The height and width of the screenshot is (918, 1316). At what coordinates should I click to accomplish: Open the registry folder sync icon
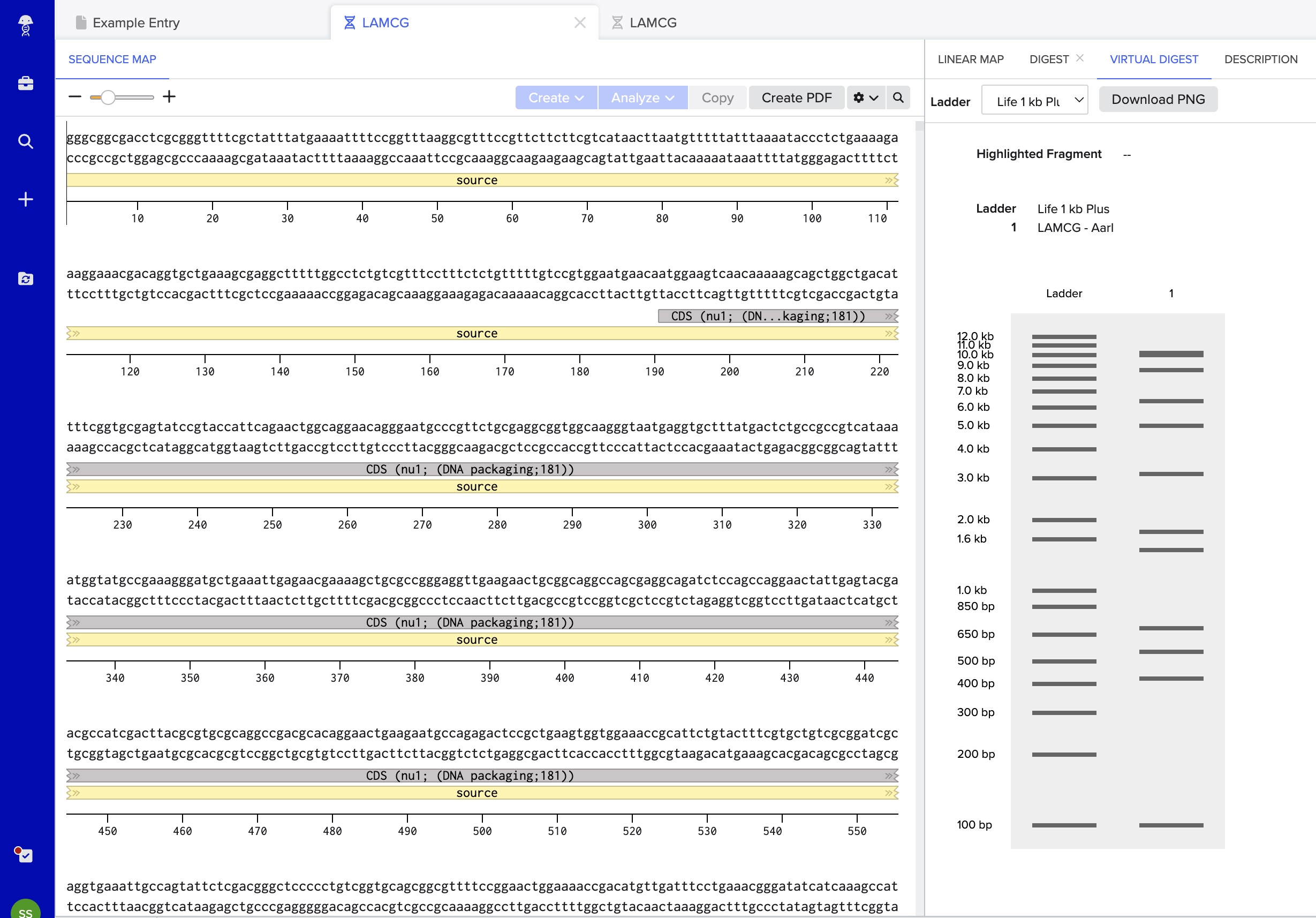click(x=25, y=279)
